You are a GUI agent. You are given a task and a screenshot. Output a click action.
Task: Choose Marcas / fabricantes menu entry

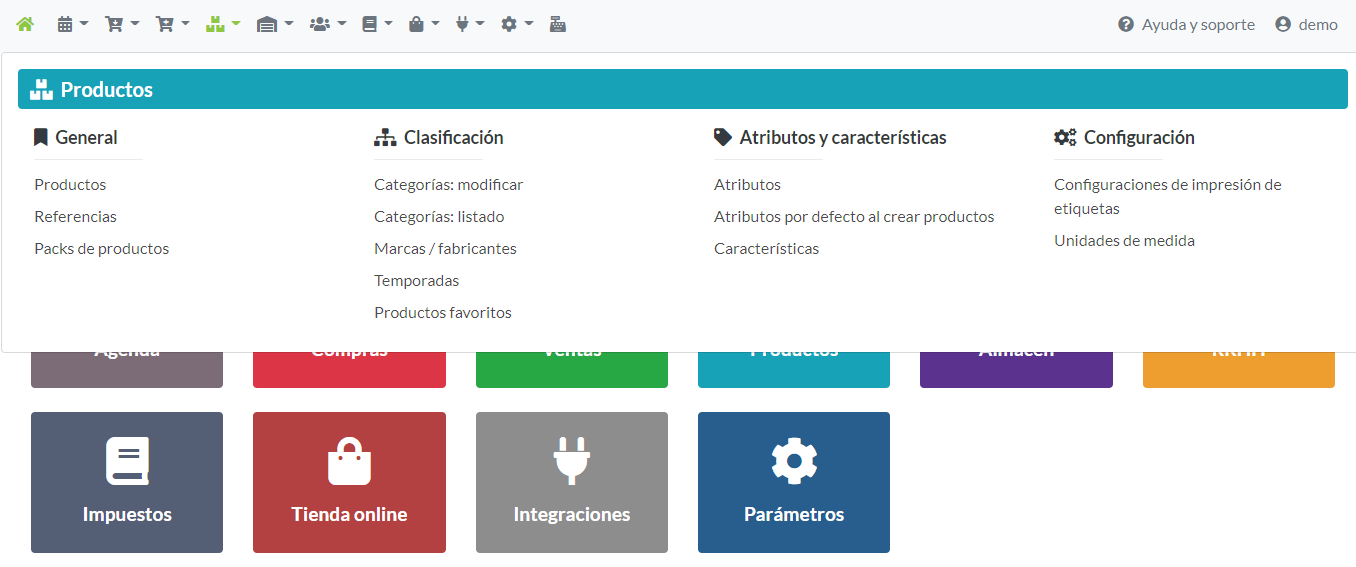point(445,249)
